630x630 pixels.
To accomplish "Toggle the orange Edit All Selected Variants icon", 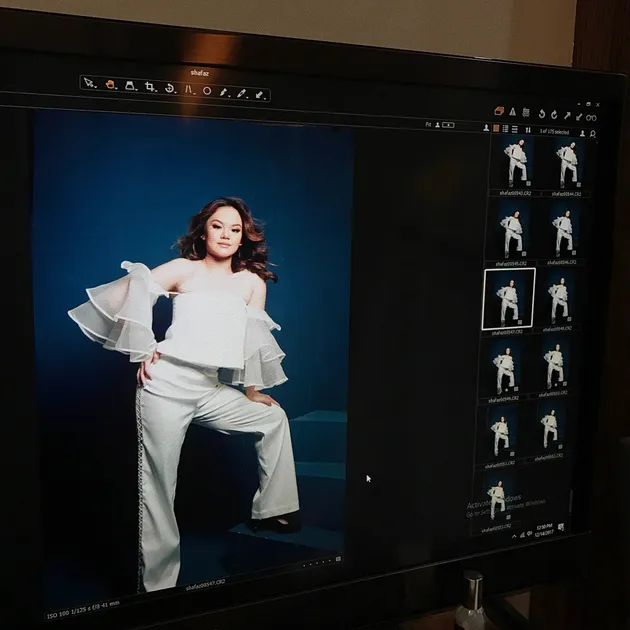I will [x=499, y=111].
